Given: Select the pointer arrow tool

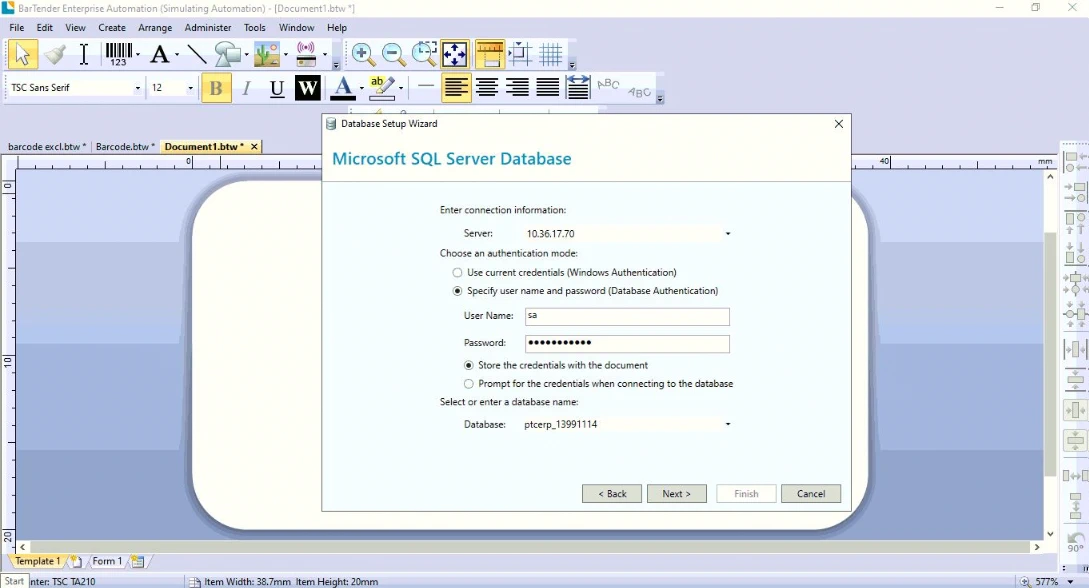Looking at the screenshot, I should tap(22, 54).
